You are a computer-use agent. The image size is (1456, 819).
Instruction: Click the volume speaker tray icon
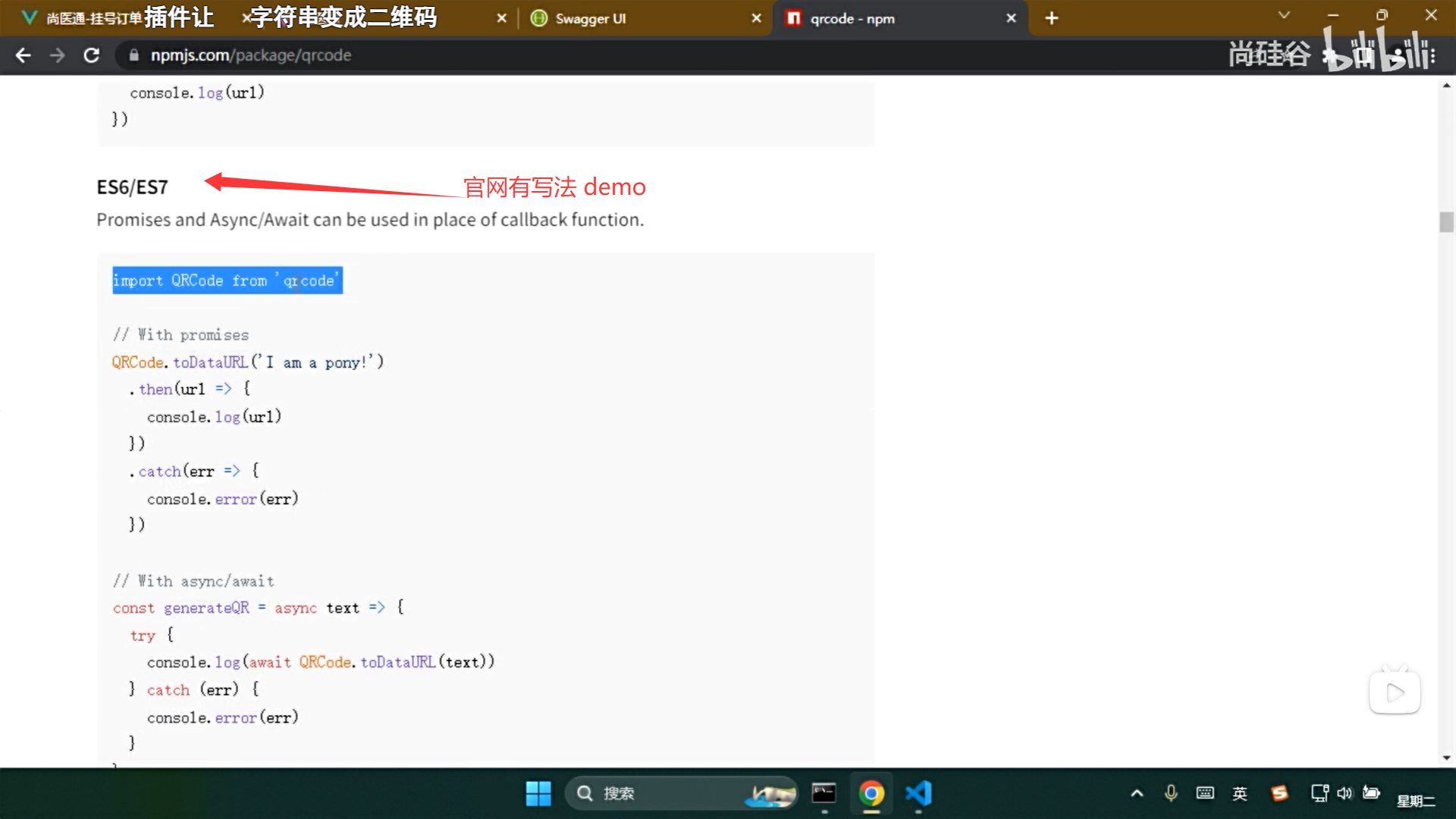(x=1345, y=793)
